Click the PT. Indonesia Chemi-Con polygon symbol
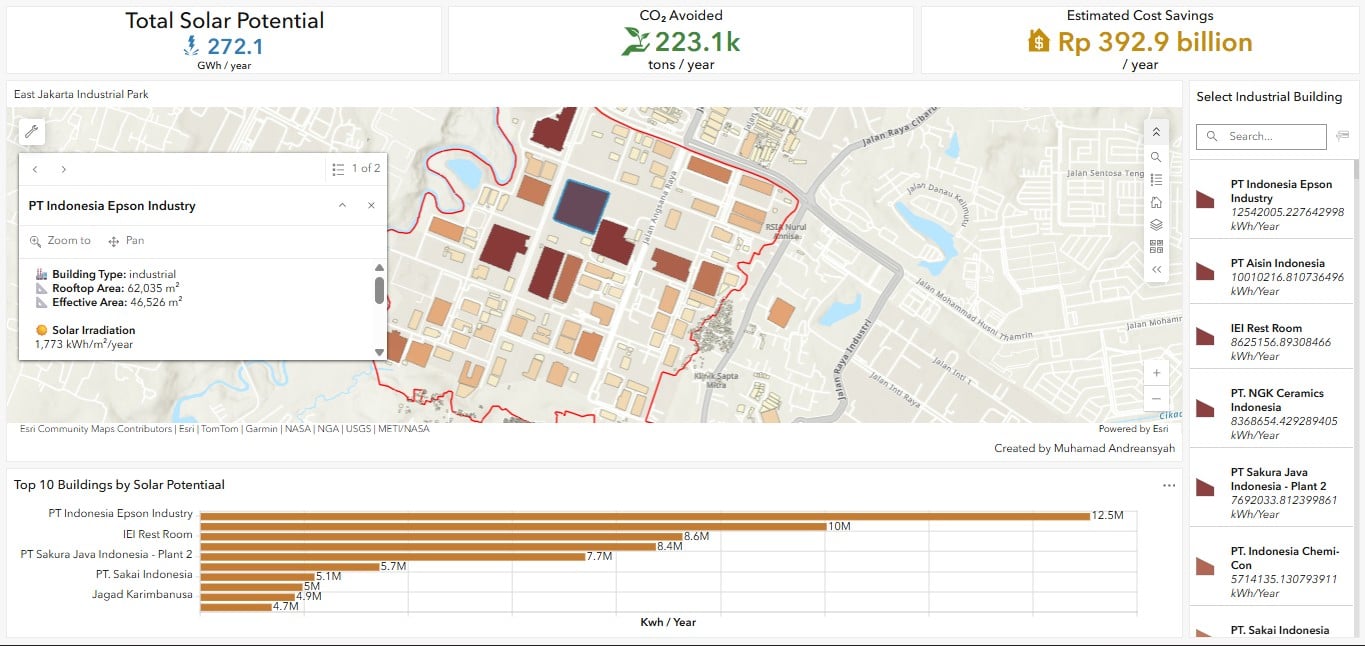This screenshot has height=646, width=1365. click(1204, 567)
